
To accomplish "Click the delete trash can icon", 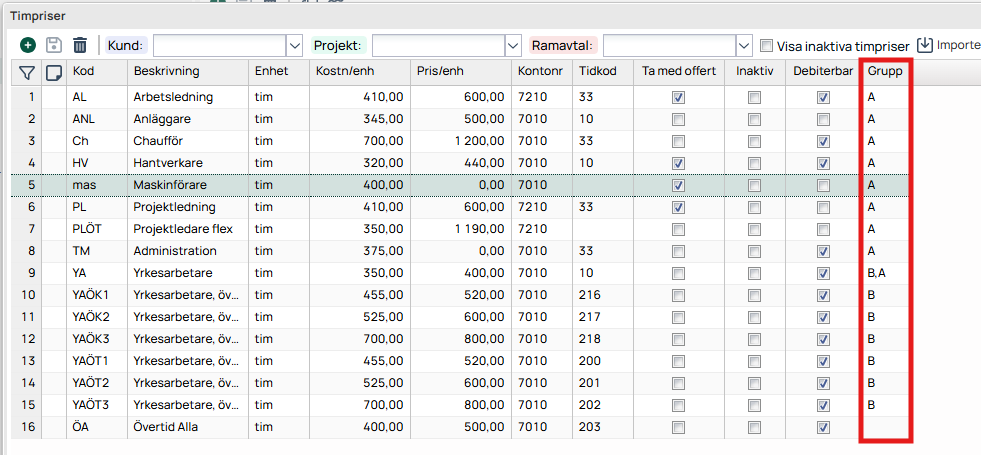I will 80,45.
